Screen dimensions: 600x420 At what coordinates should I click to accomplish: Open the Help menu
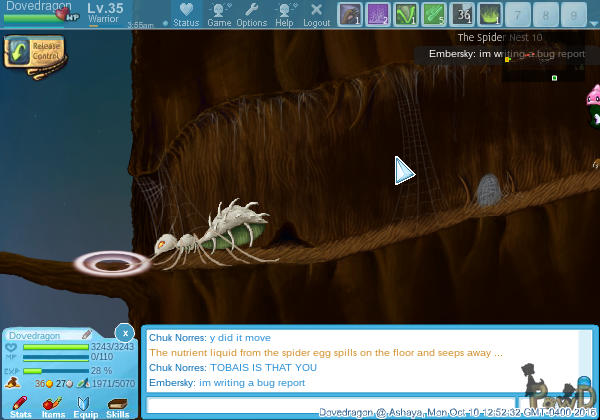[285, 13]
